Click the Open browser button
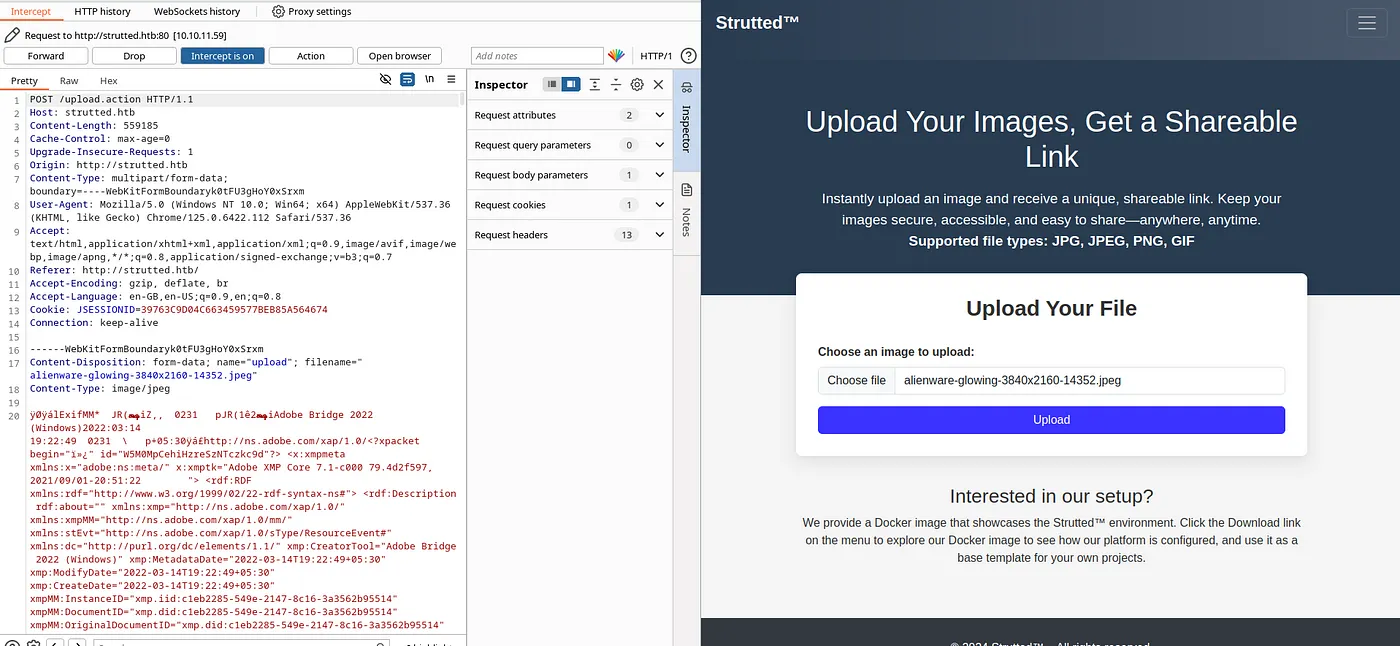The height and width of the screenshot is (646, 1400). [399, 56]
